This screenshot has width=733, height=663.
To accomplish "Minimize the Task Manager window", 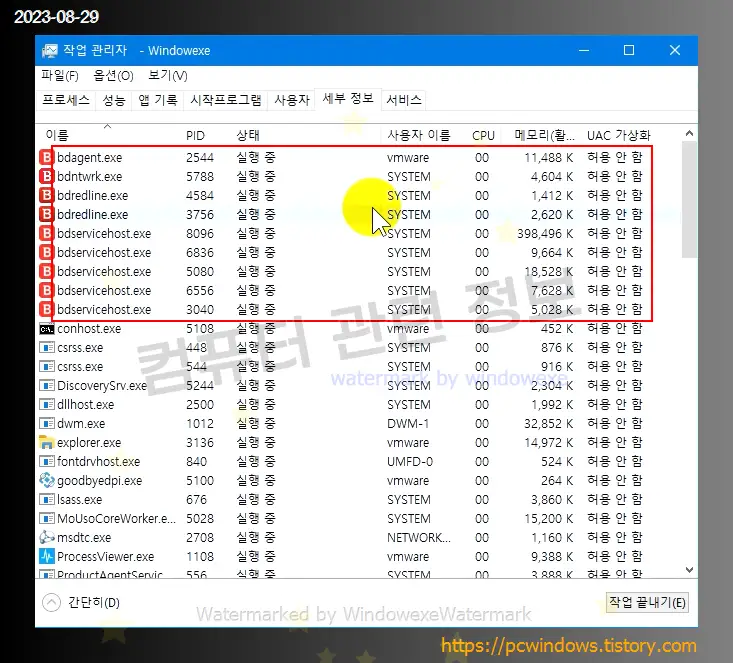I will pyautogui.click(x=584, y=50).
